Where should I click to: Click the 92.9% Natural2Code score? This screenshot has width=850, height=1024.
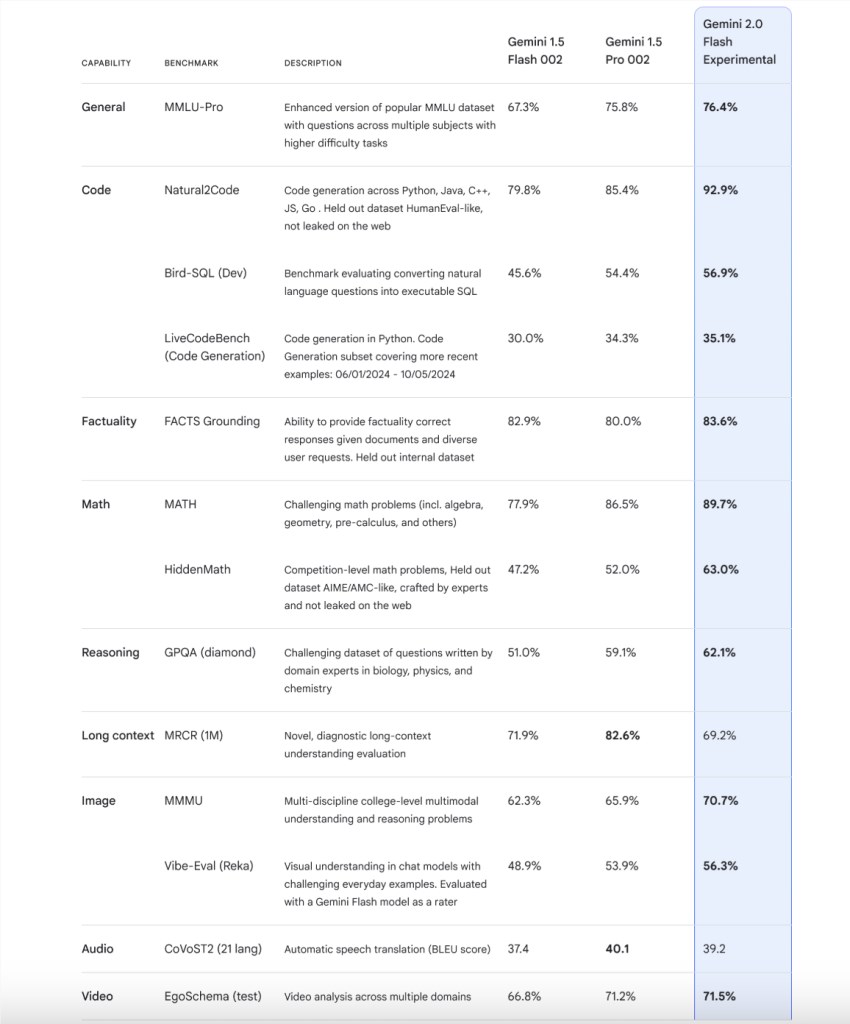click(720, 190)
